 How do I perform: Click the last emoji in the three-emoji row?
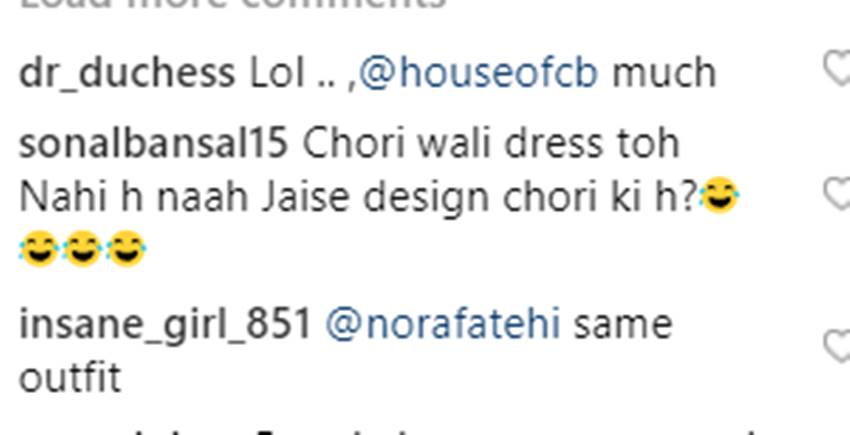pos(126,249)
